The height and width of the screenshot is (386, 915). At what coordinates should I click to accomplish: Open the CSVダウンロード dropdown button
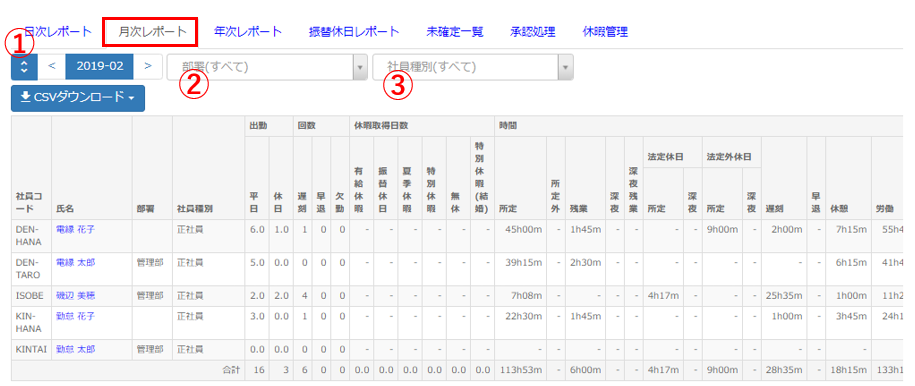78,98
